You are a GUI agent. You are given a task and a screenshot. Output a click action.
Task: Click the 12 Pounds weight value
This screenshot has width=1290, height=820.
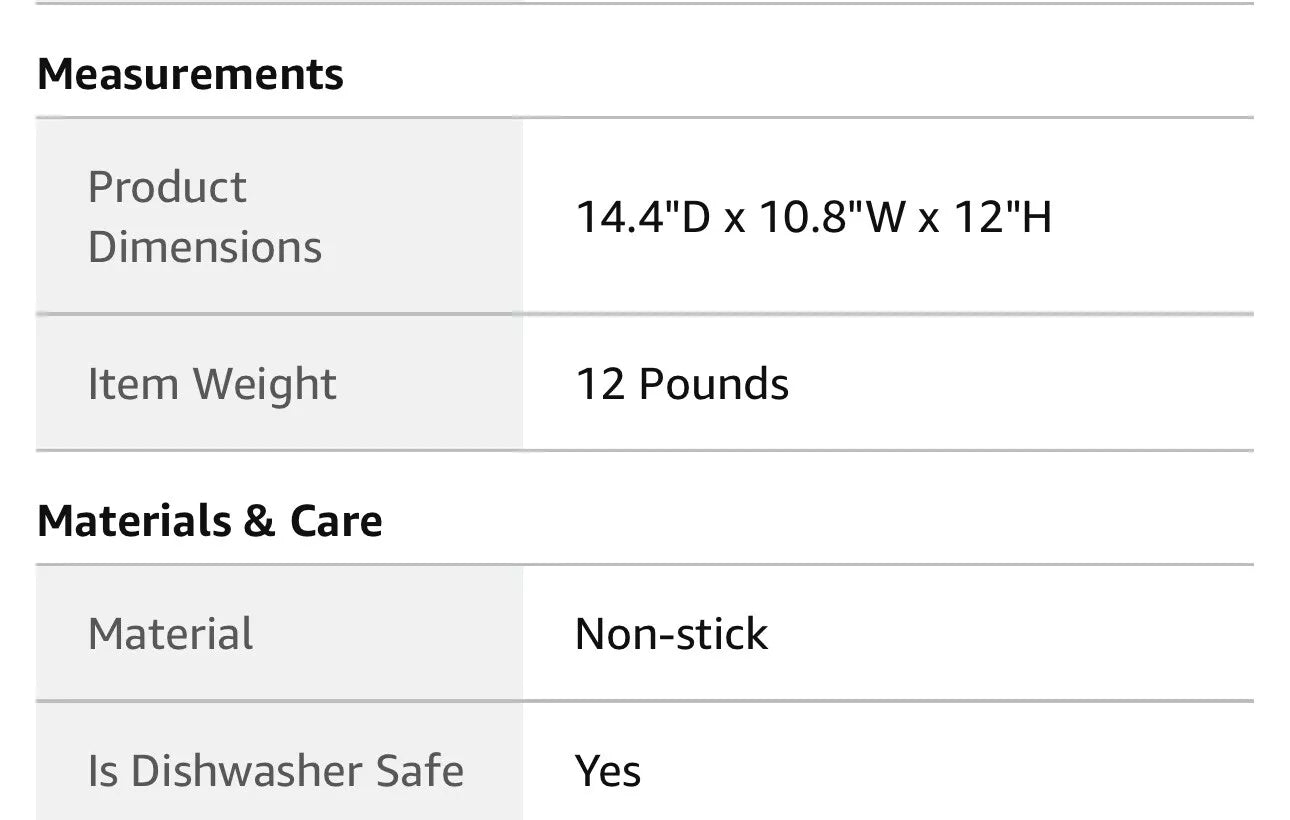point(682,384)
